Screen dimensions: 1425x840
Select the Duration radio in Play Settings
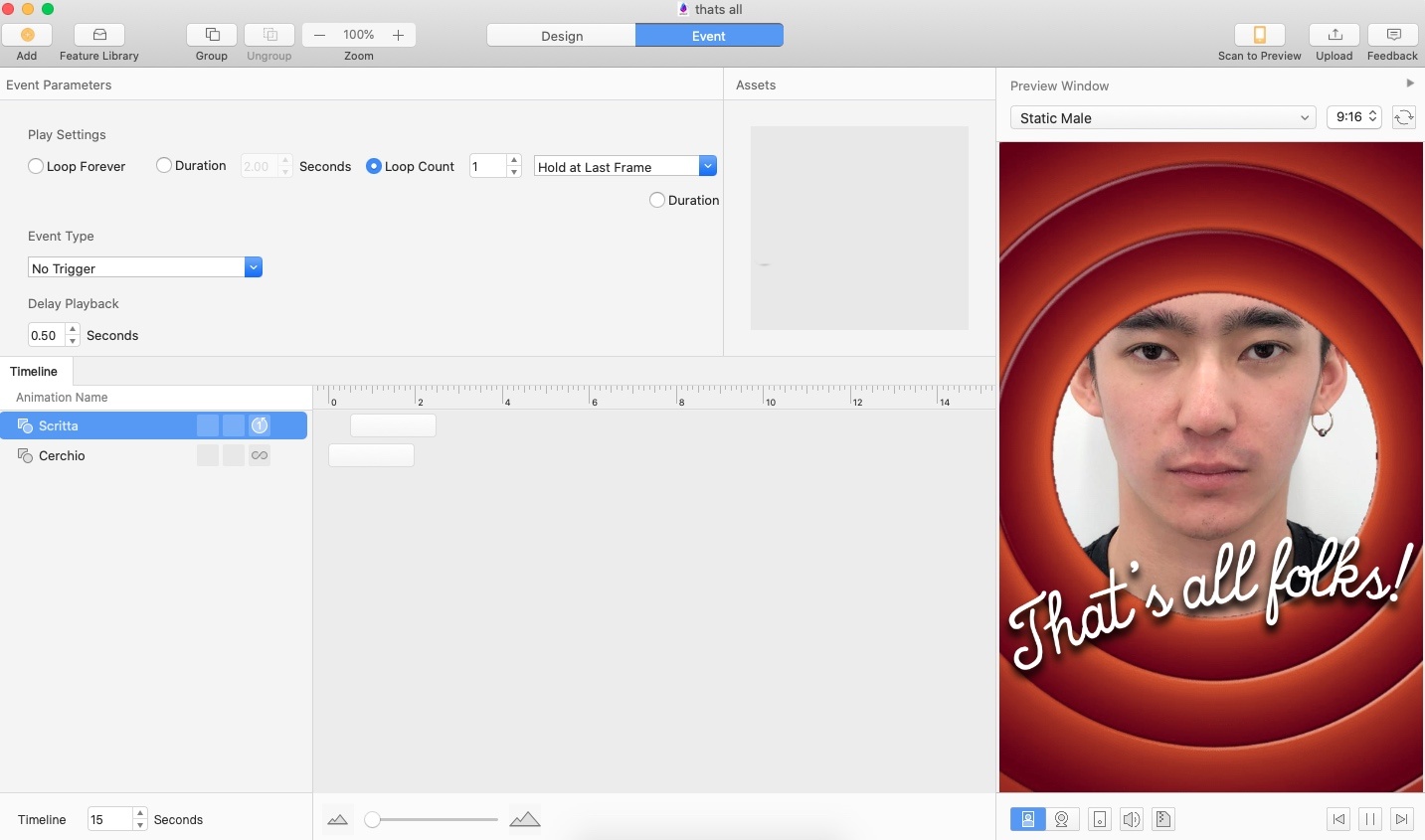click(x=164, y=165)
